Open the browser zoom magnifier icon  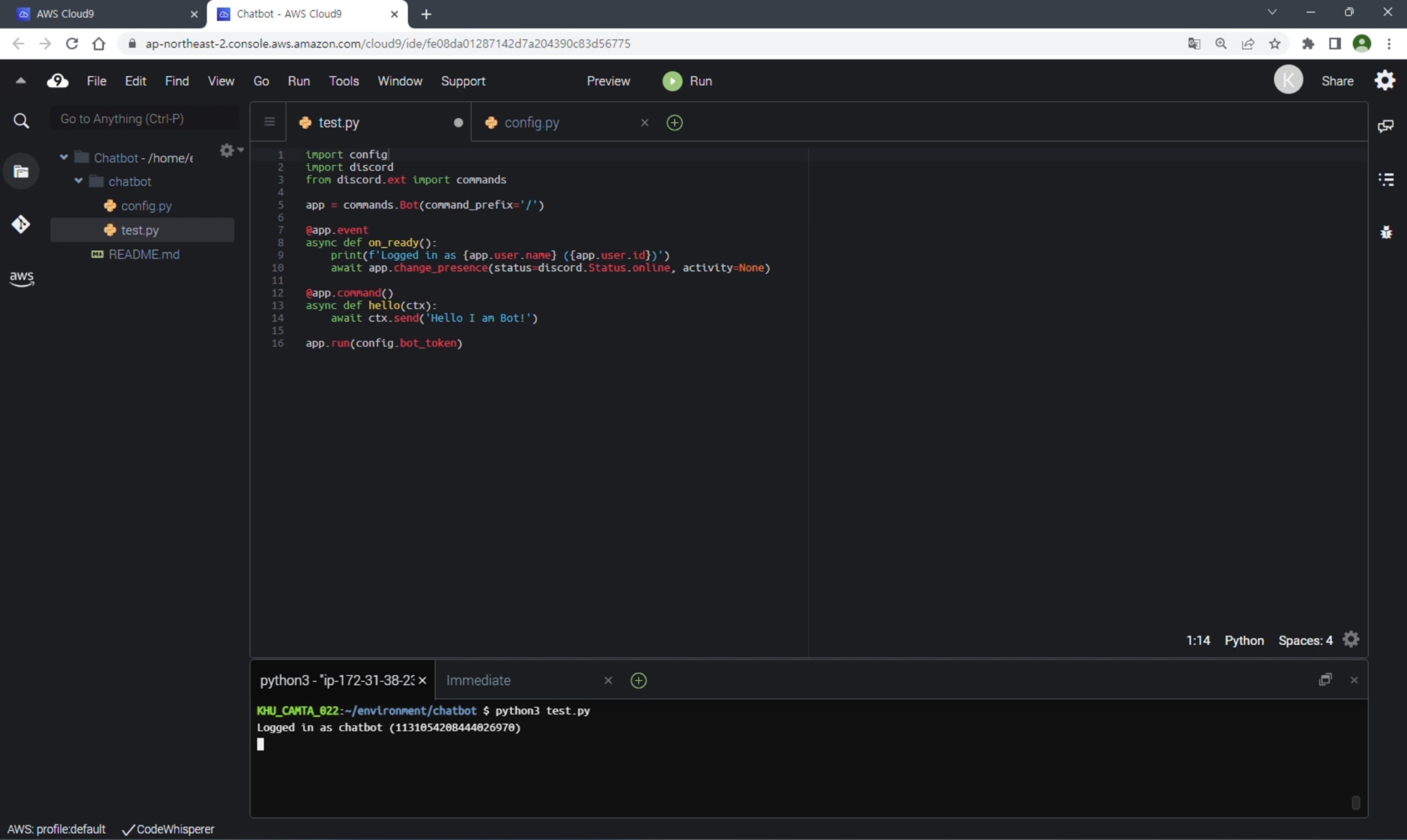coord(1221,44)
